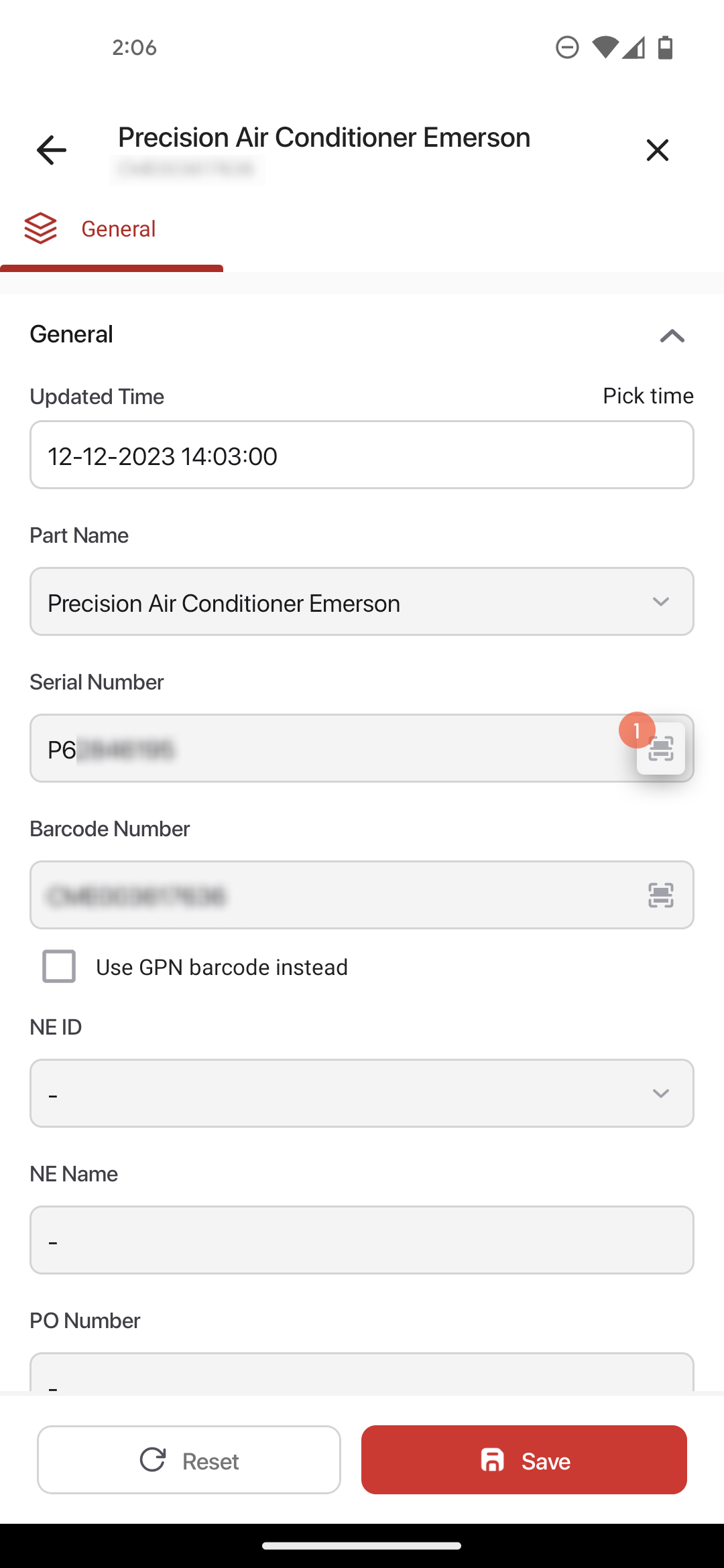Screen dimensions: 724x1568
Task: Reset the form fields
Action: [x=189, y=1460]
